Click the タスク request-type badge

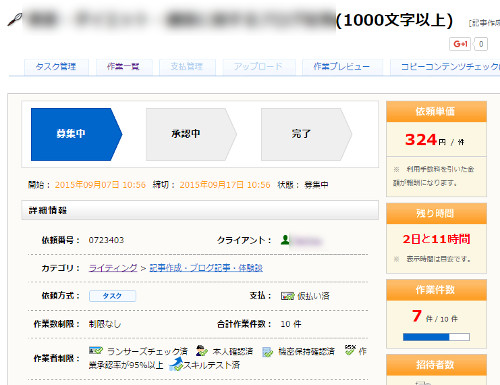112,296
